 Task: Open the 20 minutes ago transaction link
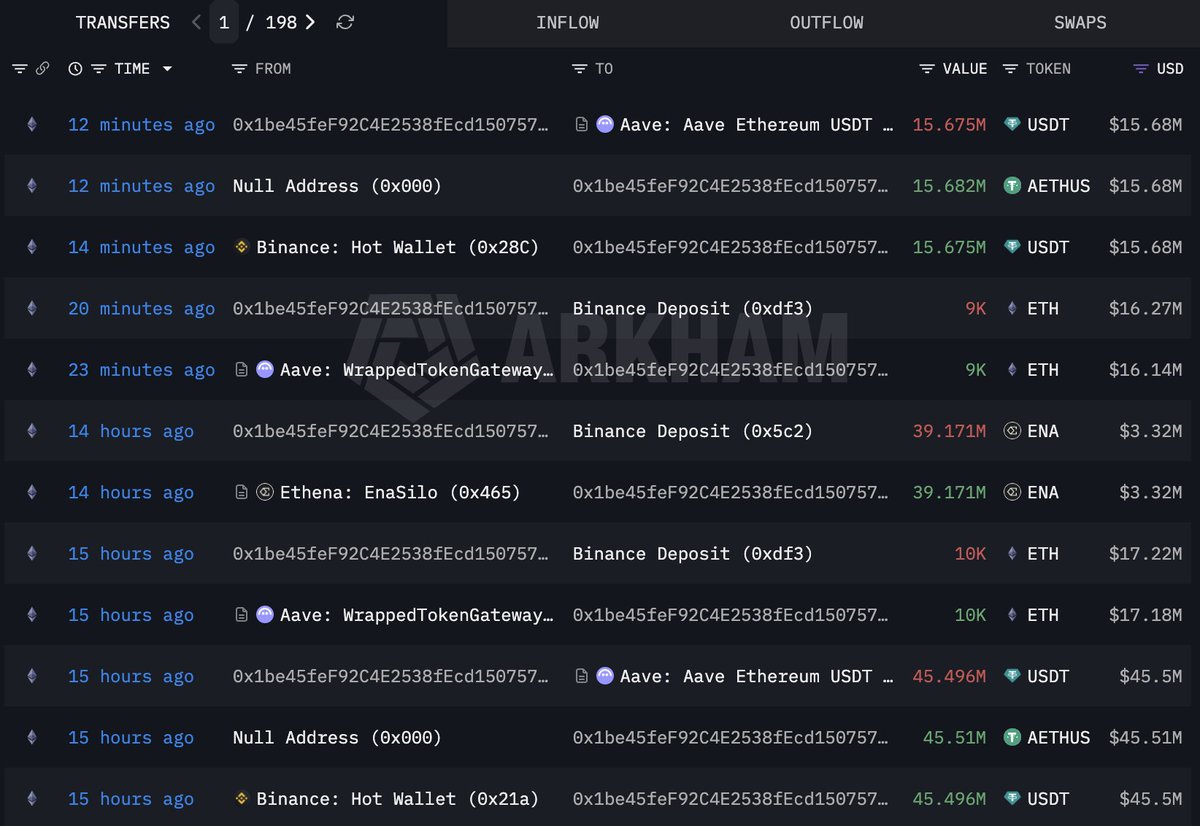(x=141, y=308)
